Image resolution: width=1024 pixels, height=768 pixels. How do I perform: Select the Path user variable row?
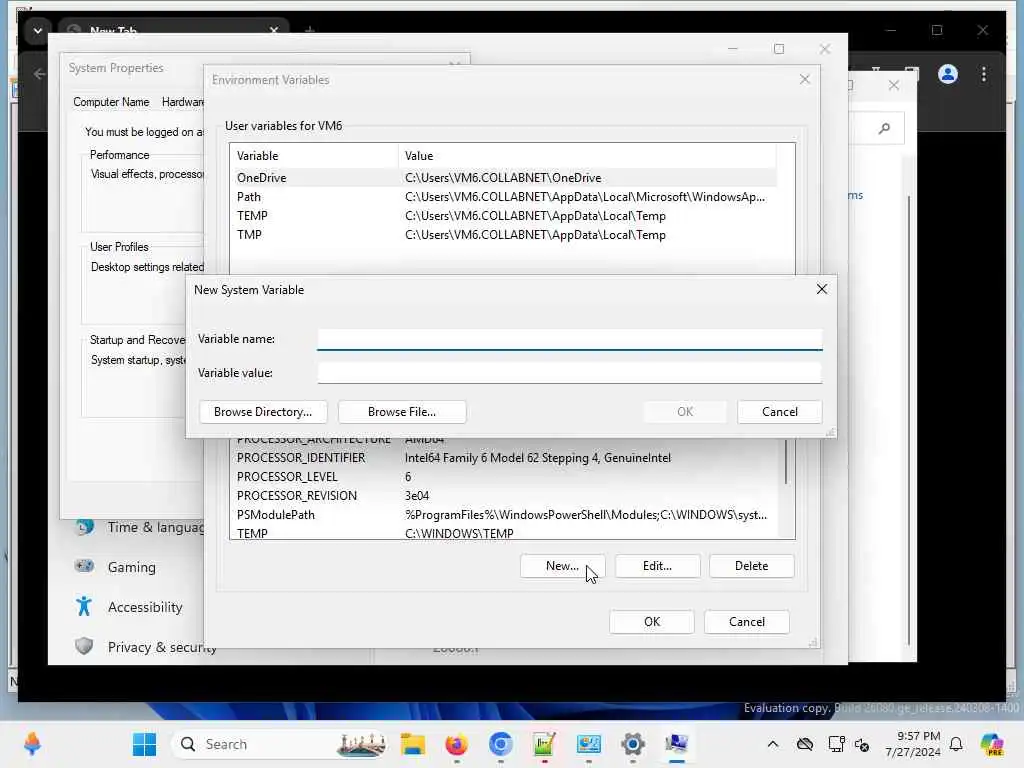504,197
